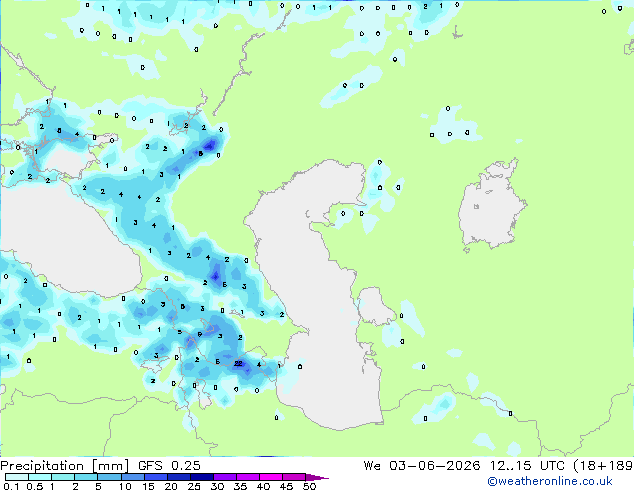
Task: Click the legend label "45"
Action: [x=286, y=486]
